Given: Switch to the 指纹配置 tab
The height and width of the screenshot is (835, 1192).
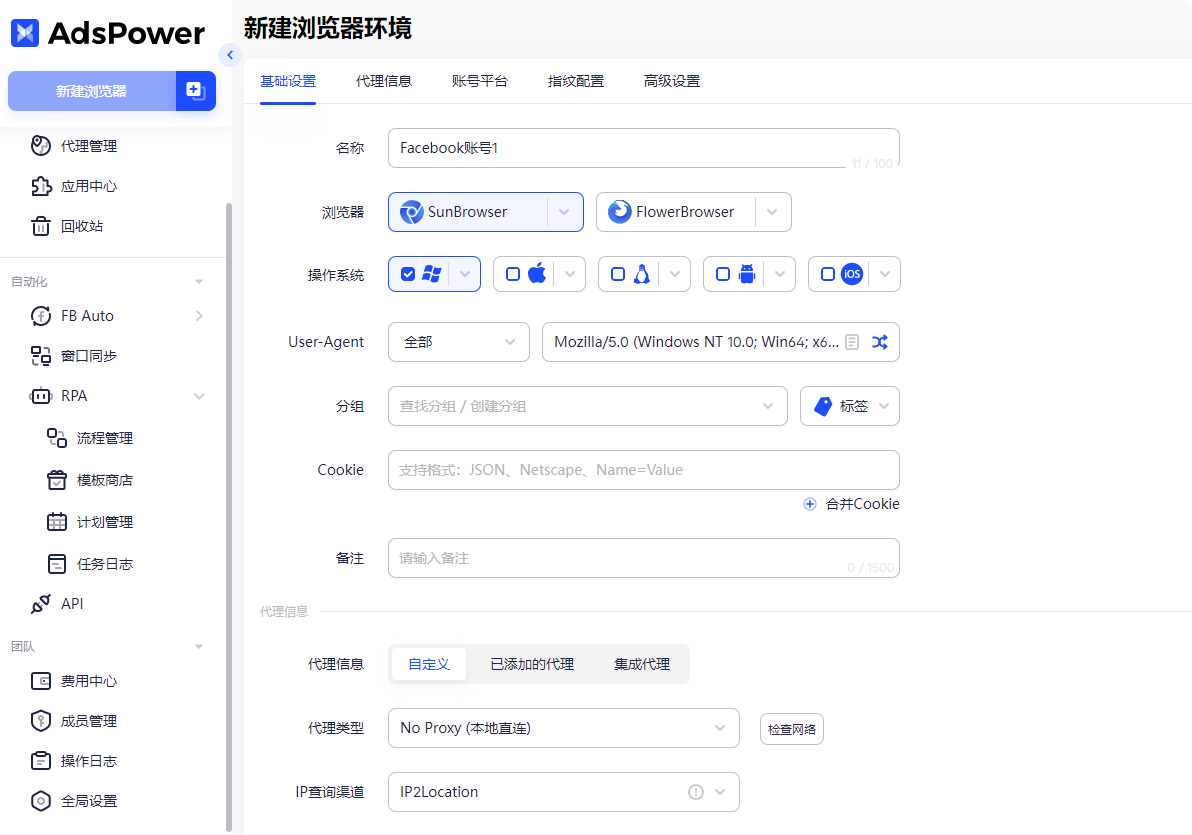Looking at the screenshot, I should pos(575,81).
